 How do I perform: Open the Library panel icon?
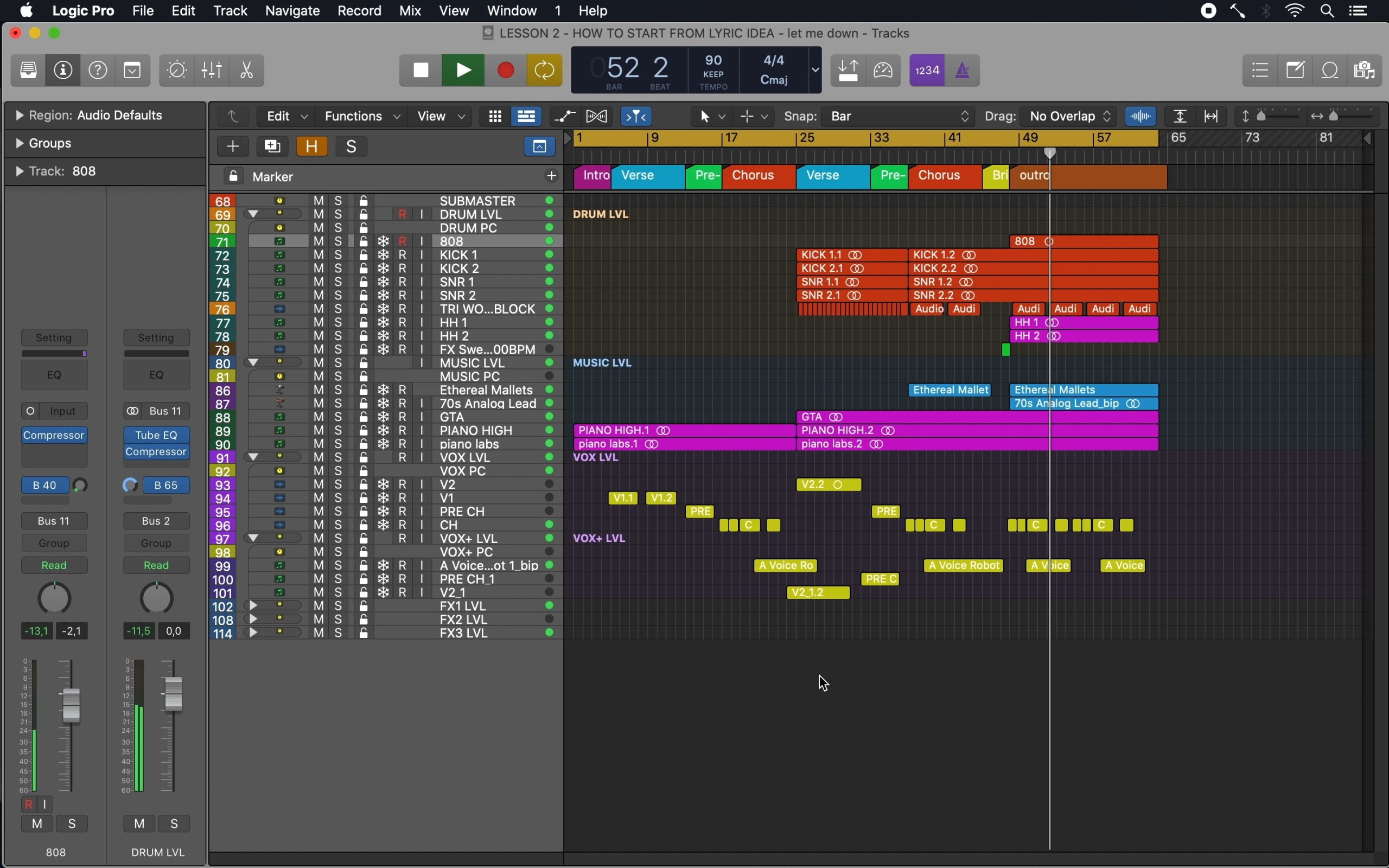(x=28, y=70)
